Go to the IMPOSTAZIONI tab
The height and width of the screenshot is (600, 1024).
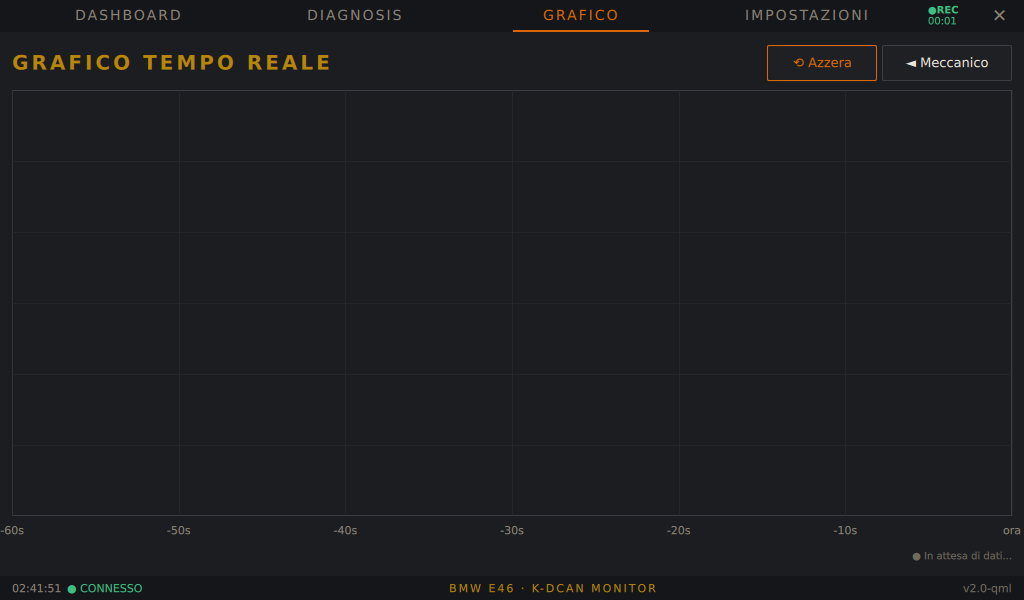[807, 15]
